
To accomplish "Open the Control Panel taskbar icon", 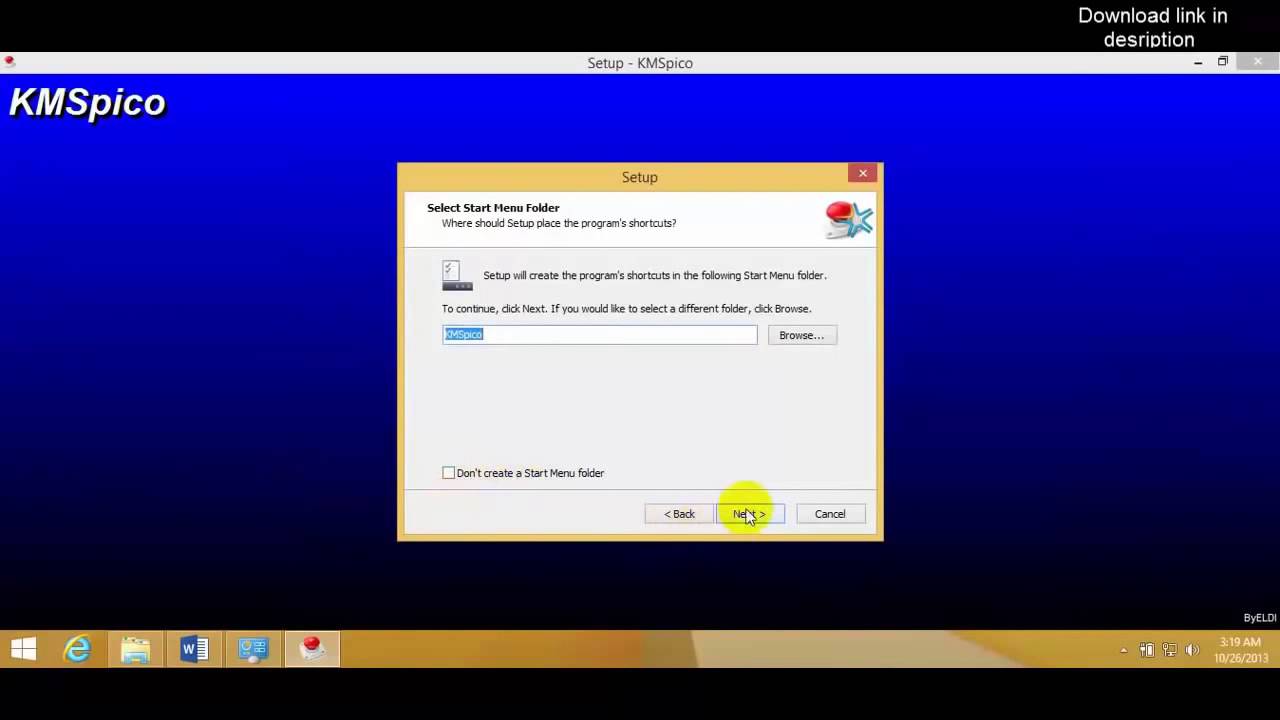I will 253,650.
